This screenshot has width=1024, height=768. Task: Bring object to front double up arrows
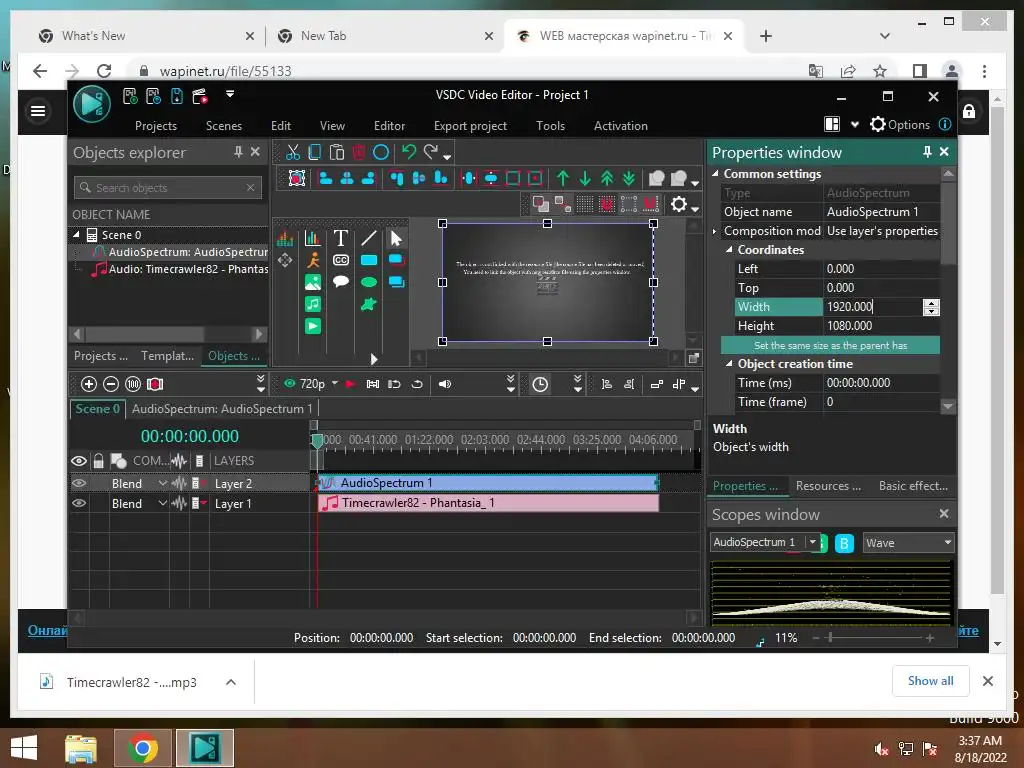(x=607, y=178)
